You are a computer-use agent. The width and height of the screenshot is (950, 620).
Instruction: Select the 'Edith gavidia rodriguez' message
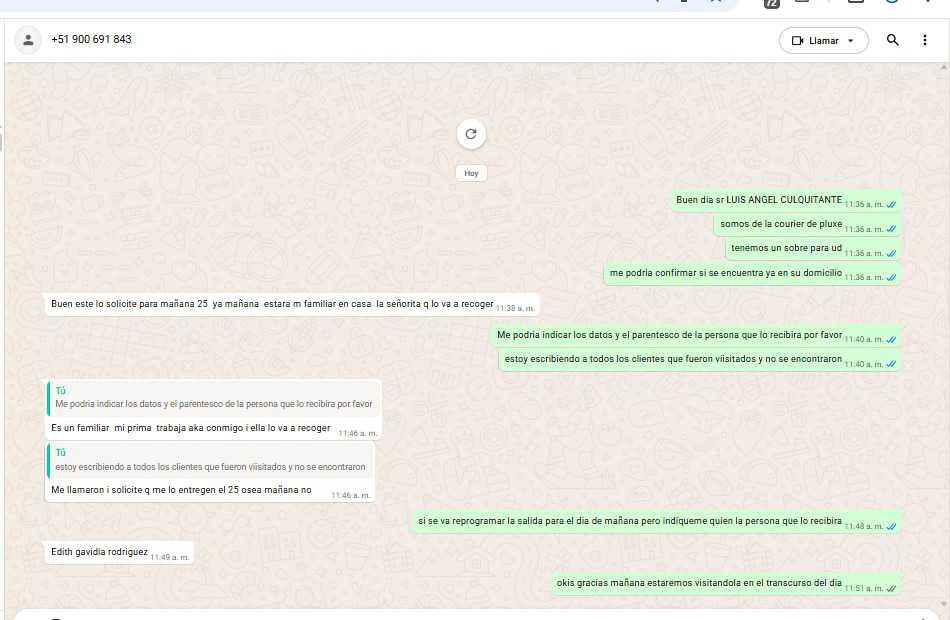coord(100,552)
